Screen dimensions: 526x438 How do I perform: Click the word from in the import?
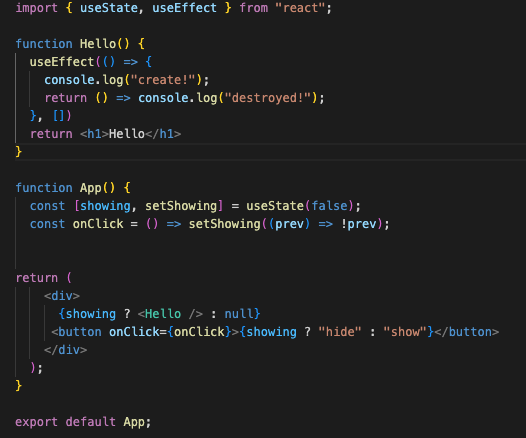254,8
